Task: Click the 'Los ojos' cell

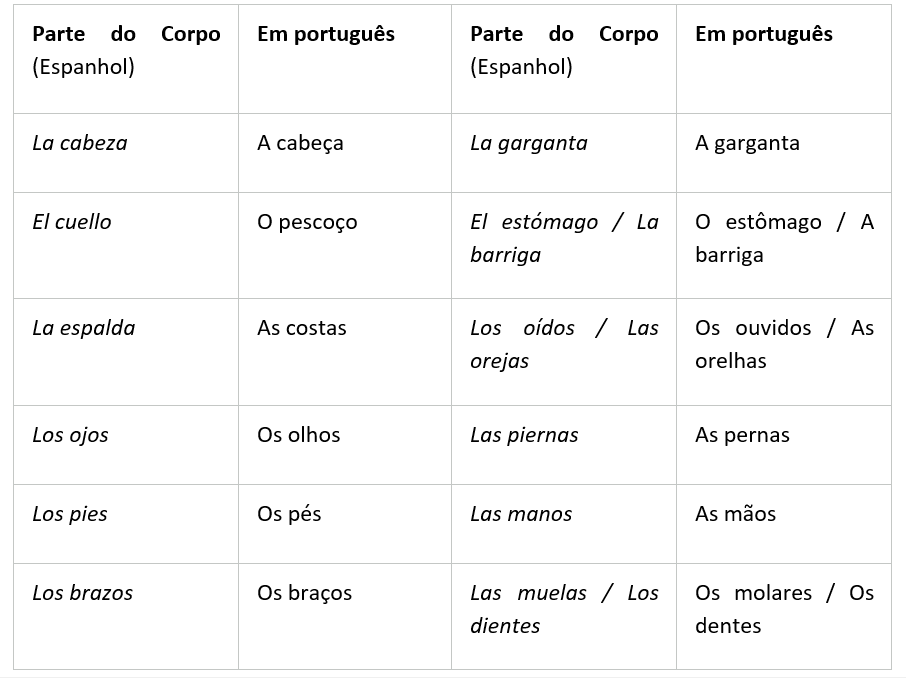Action: tap(126, 445)
